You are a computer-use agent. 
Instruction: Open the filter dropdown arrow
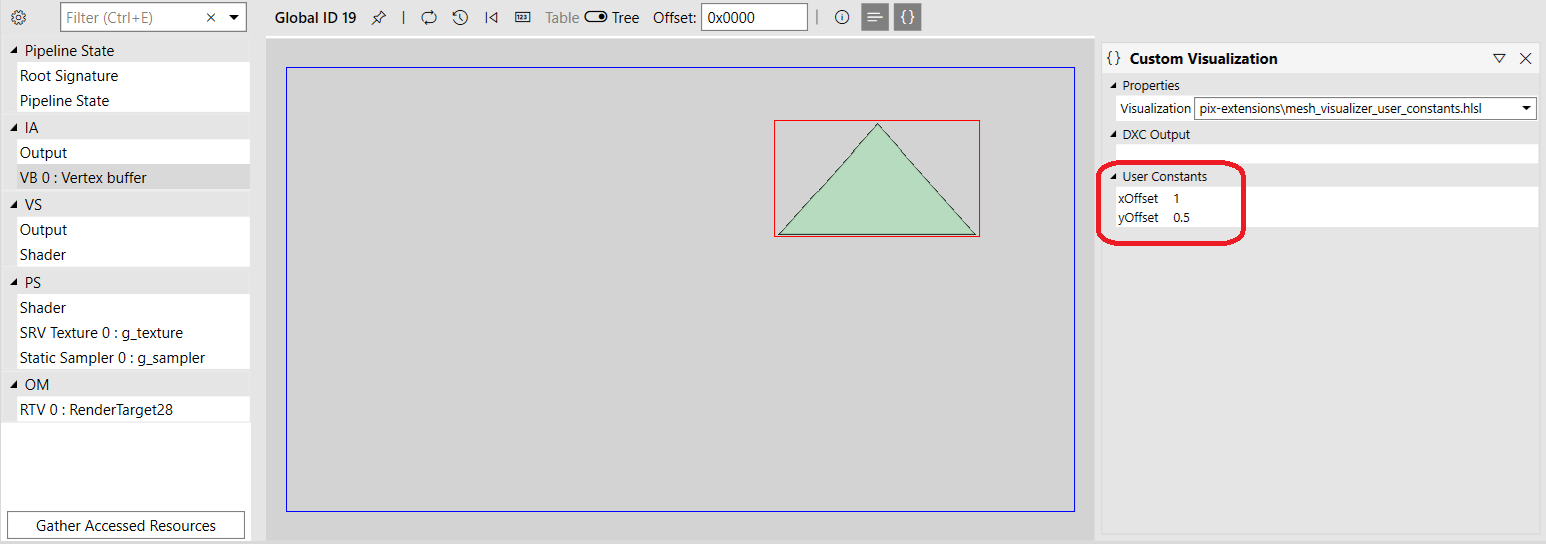pos(234,18)
